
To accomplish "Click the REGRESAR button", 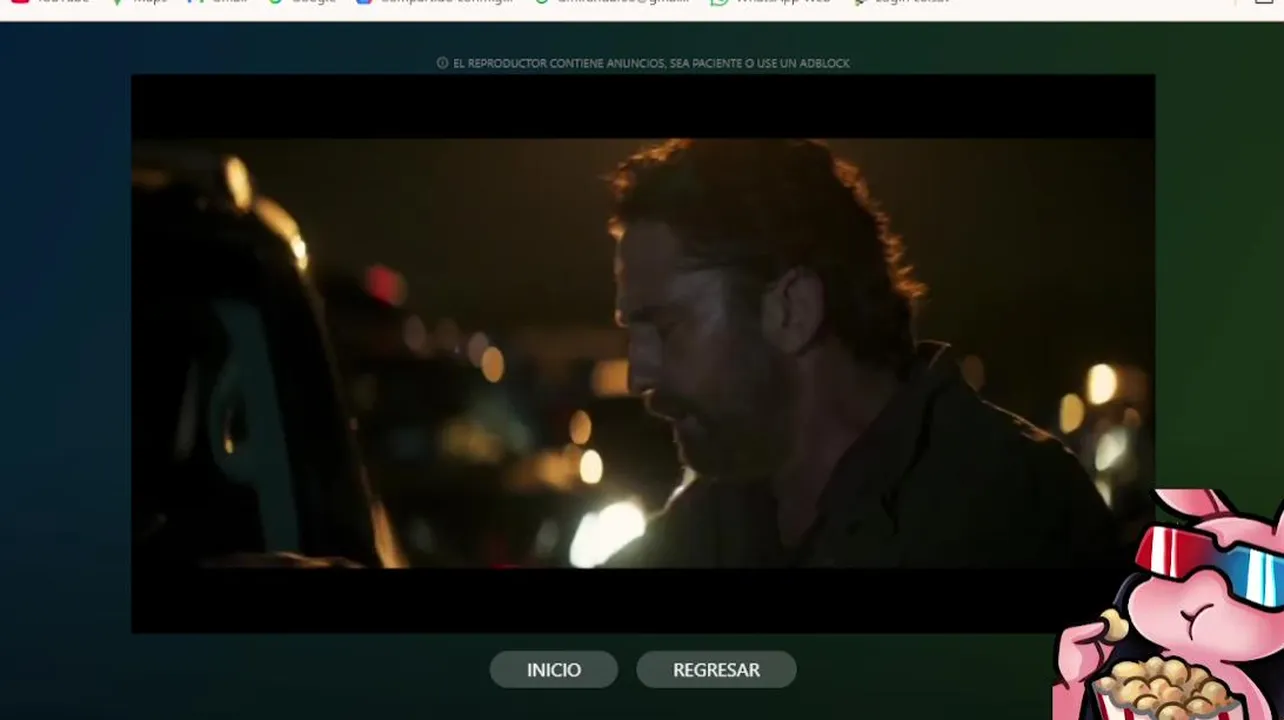I will coord(716,670).
